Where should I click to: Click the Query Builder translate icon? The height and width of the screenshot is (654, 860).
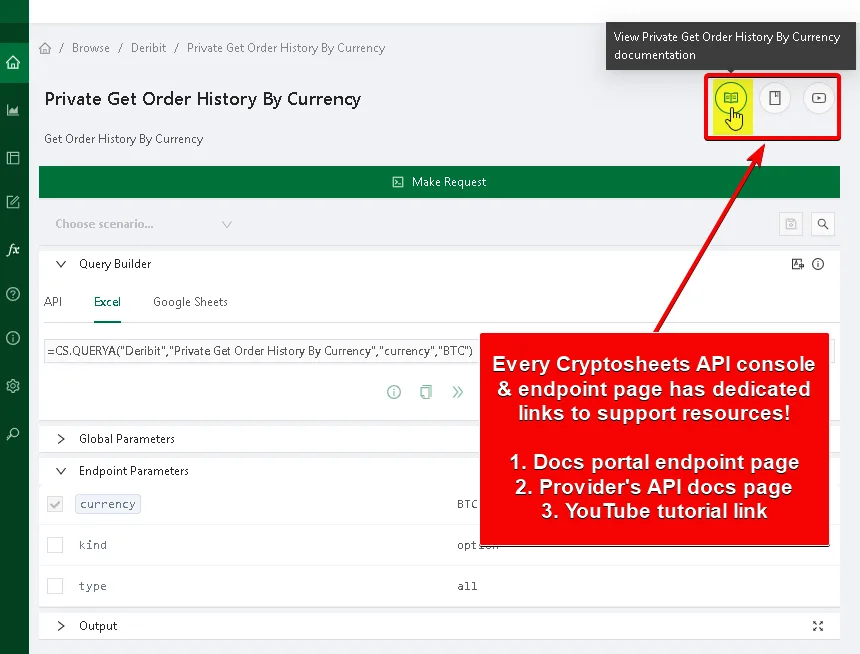coord(797,264)
